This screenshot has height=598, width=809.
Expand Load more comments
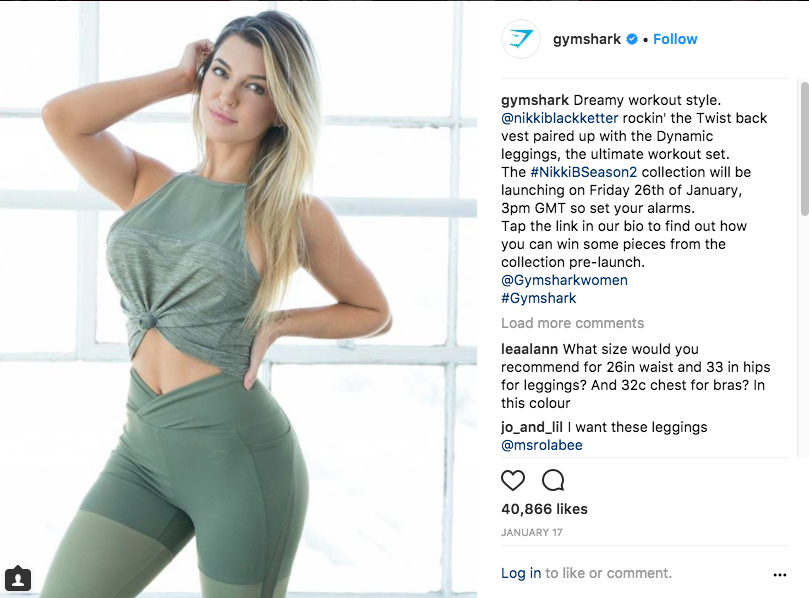click(x=573, y=323)
